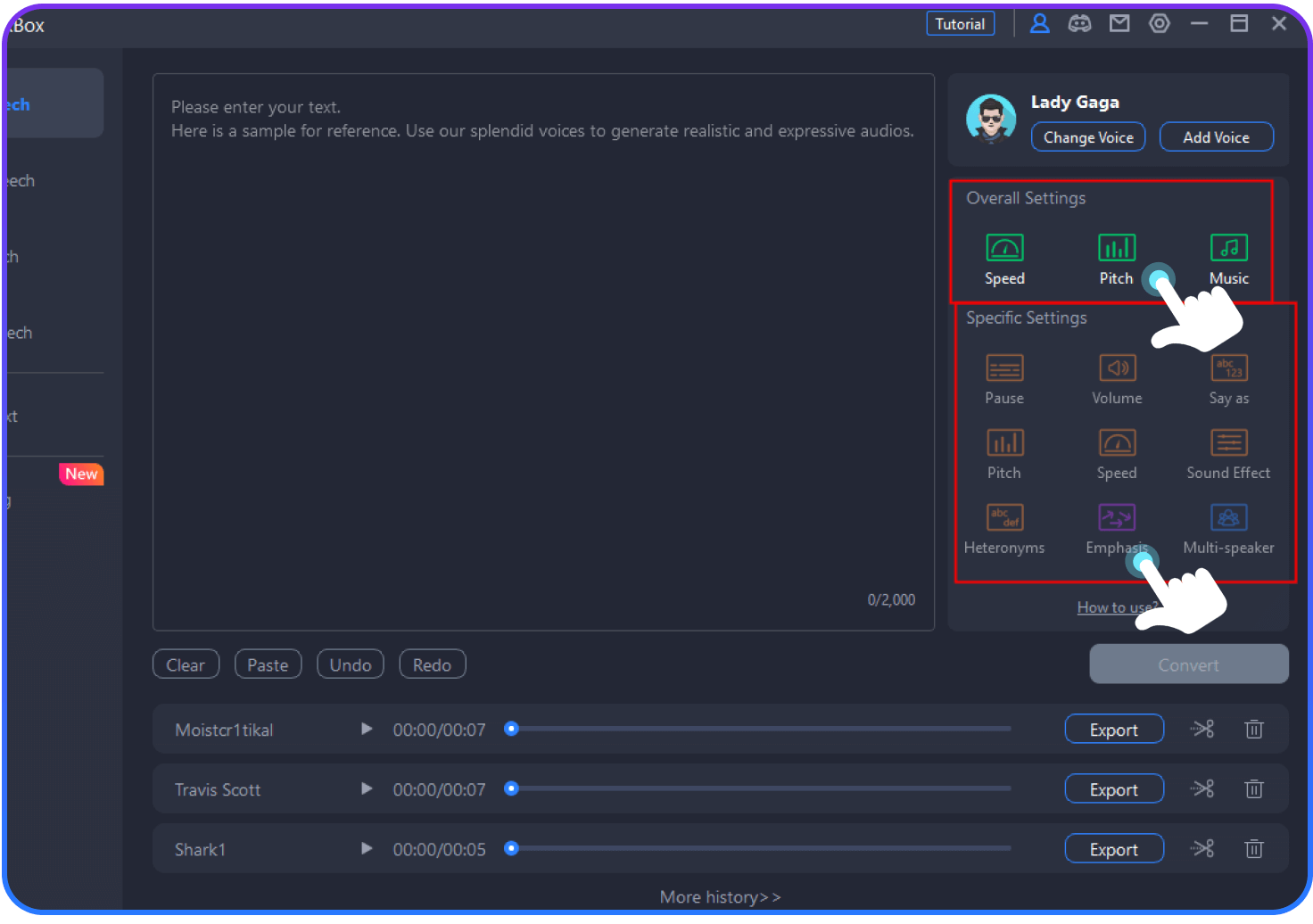Image resolution: width=1313 pixels, height=924 pixels.
Task: Open the overall Speed setting
Action: (x=1004, y=259)
